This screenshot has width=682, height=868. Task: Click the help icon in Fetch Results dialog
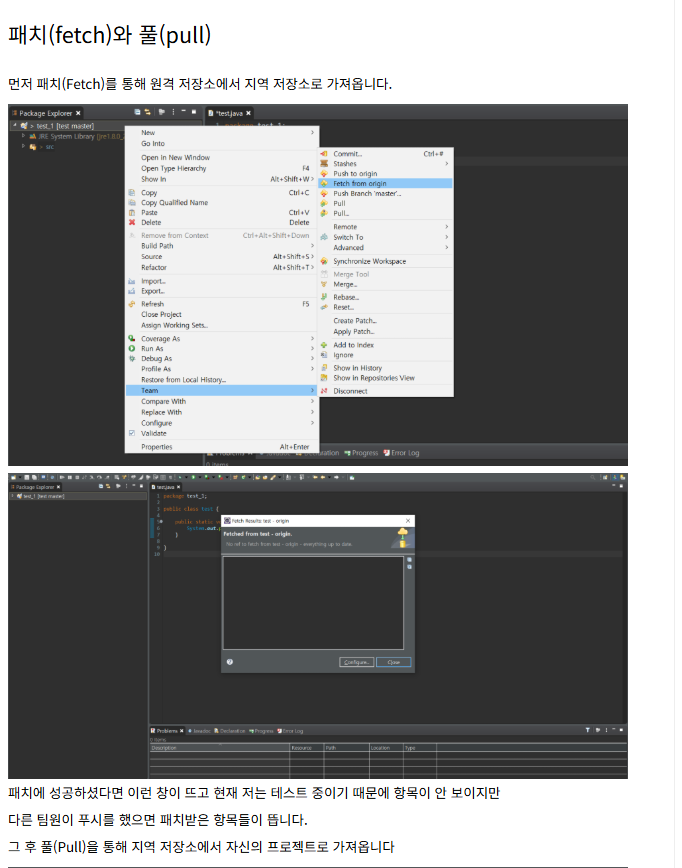[230, 662]
